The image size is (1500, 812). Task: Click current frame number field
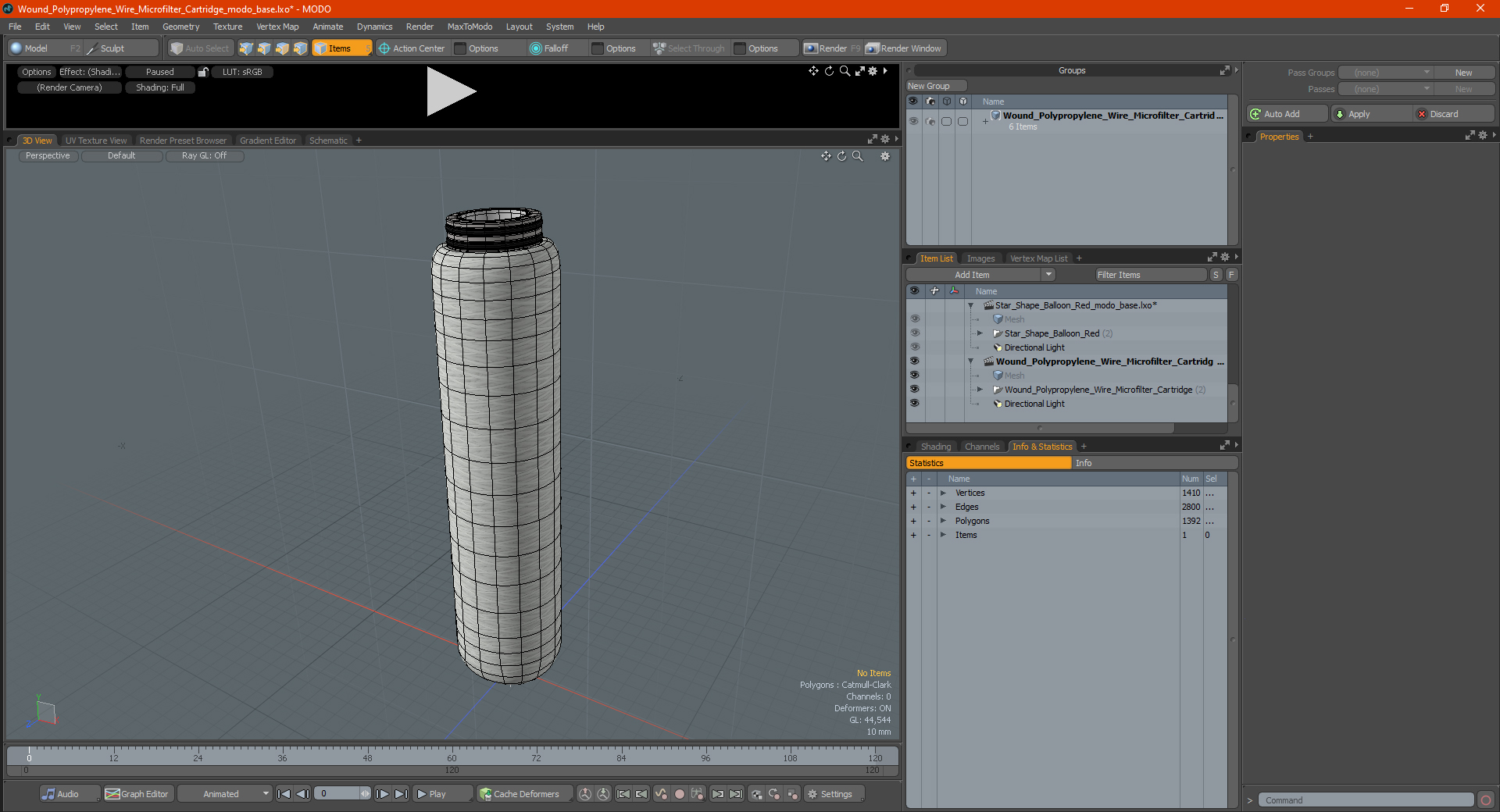coord(341,794)
